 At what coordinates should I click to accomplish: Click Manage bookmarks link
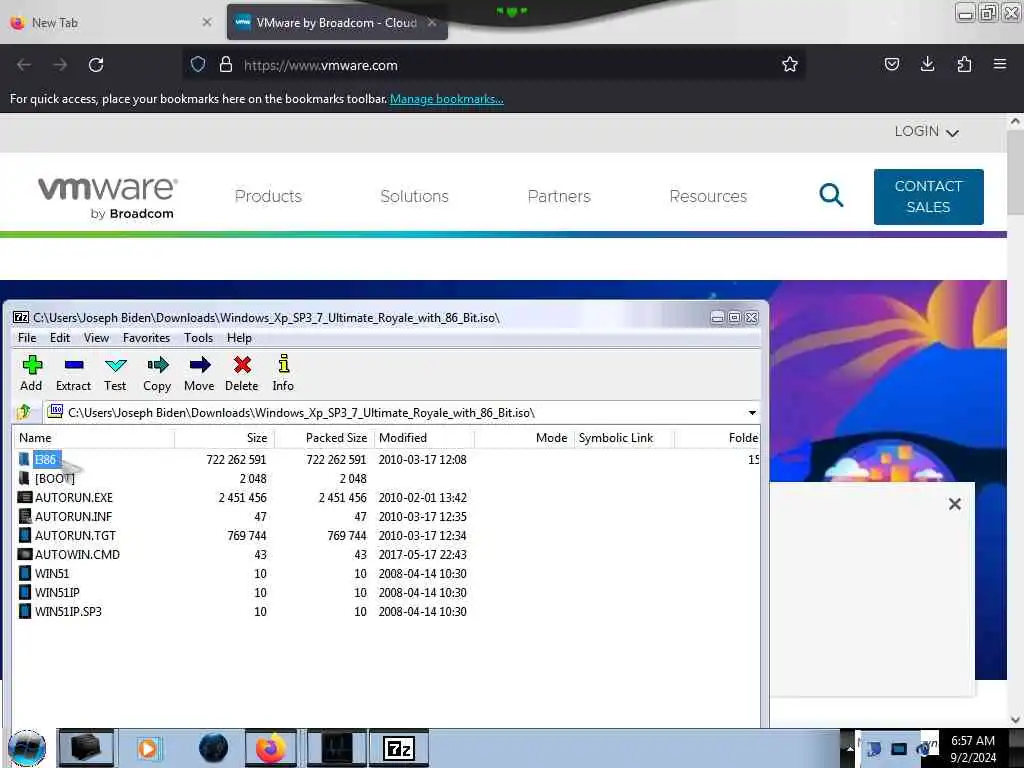(x=447, y=99)
